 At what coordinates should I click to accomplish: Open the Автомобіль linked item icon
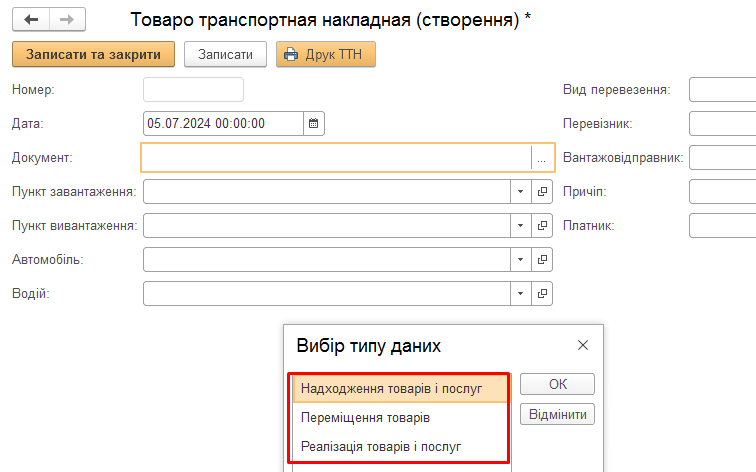(x=543, y=260)
